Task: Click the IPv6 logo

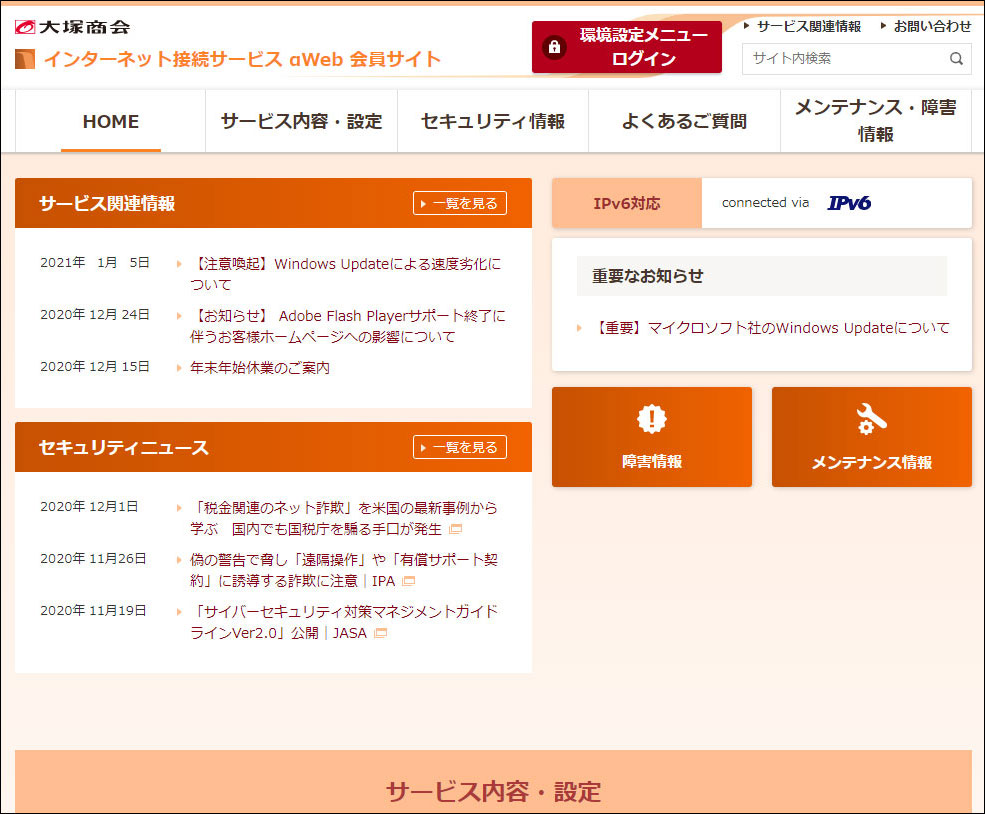Action: point(849,203)
